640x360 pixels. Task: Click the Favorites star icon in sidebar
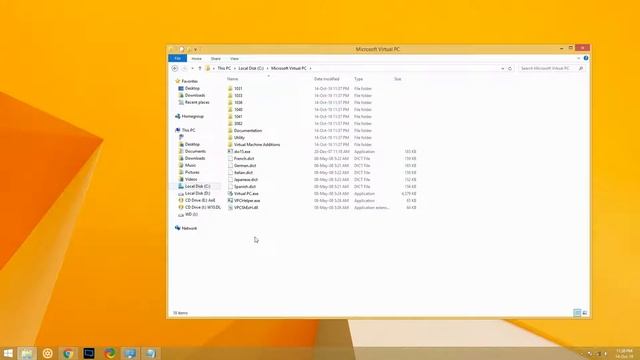(178, 81)
